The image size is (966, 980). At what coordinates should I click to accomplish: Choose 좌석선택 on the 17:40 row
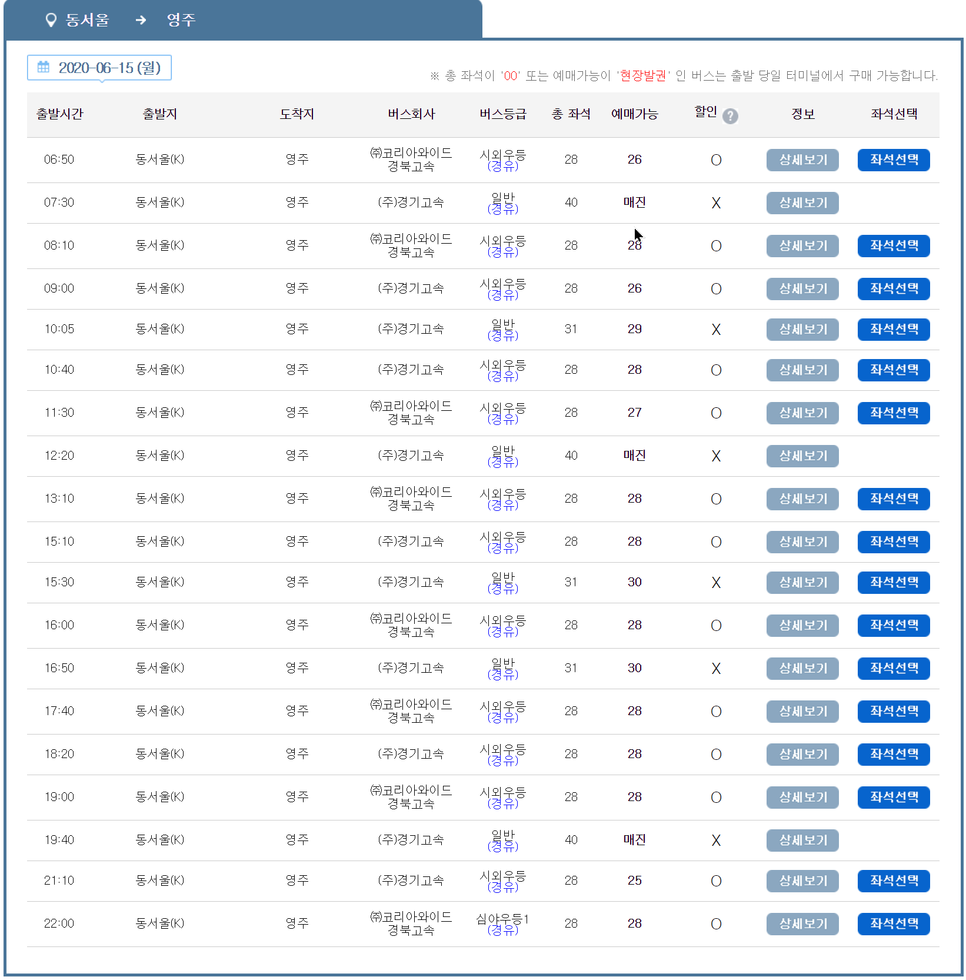click(894, 711)
